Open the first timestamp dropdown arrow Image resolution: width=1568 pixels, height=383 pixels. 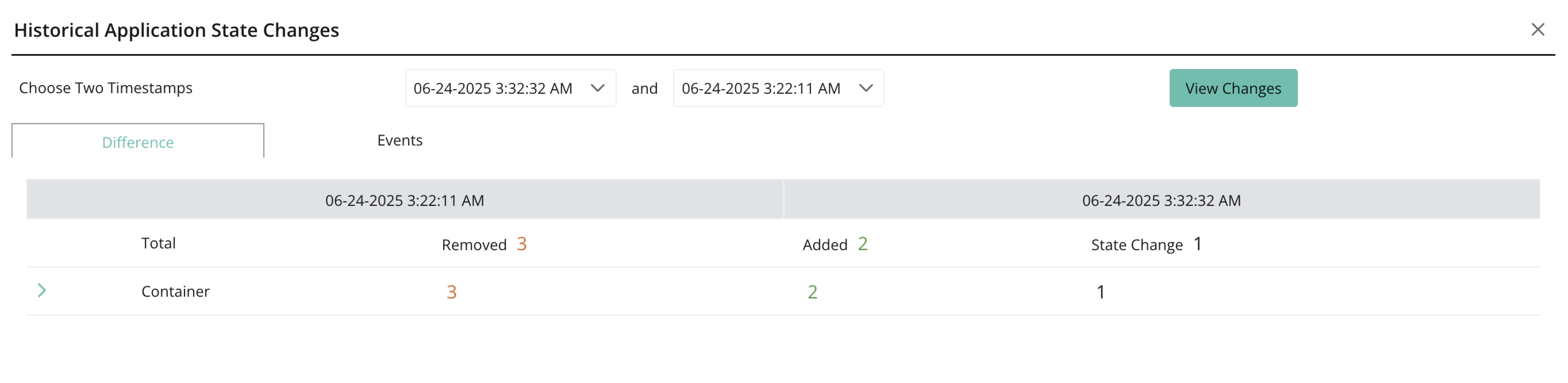pos(598,88)
